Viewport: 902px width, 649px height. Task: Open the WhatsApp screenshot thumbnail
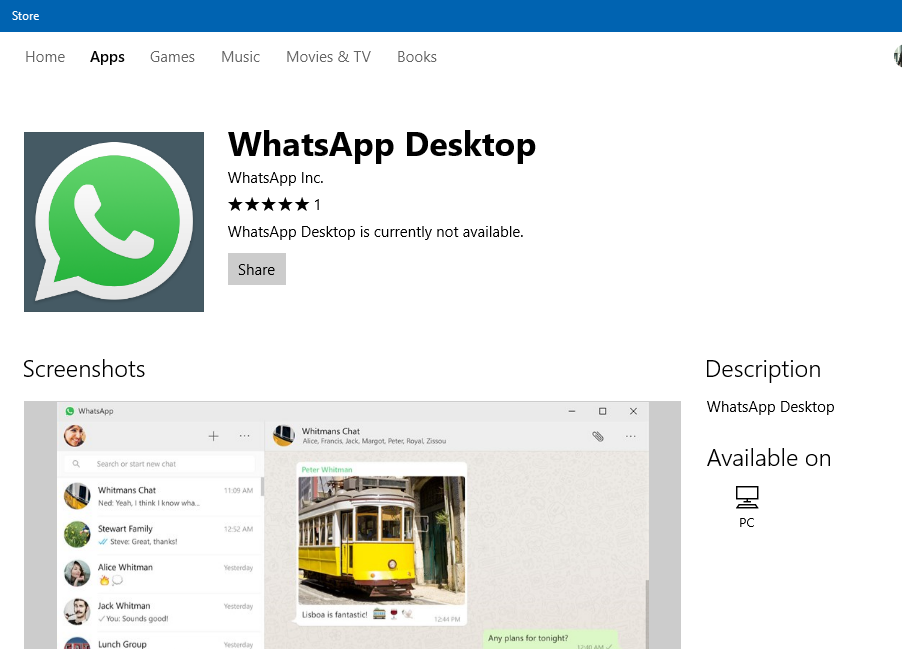352,525
